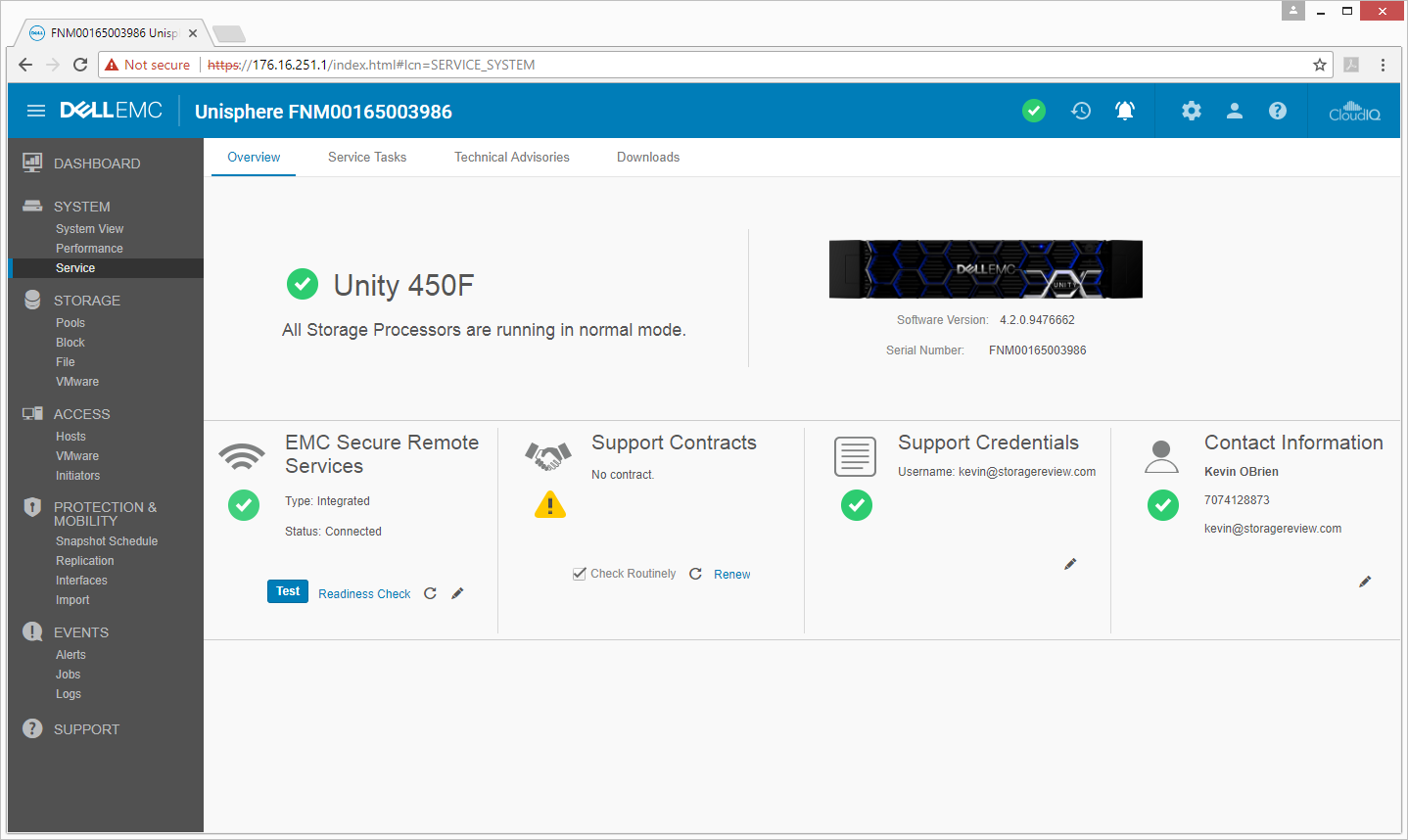The width and height of the screenshot is (1408, 840).
Task: Open Jobs under Events
Action: click(x=69, y=675)
